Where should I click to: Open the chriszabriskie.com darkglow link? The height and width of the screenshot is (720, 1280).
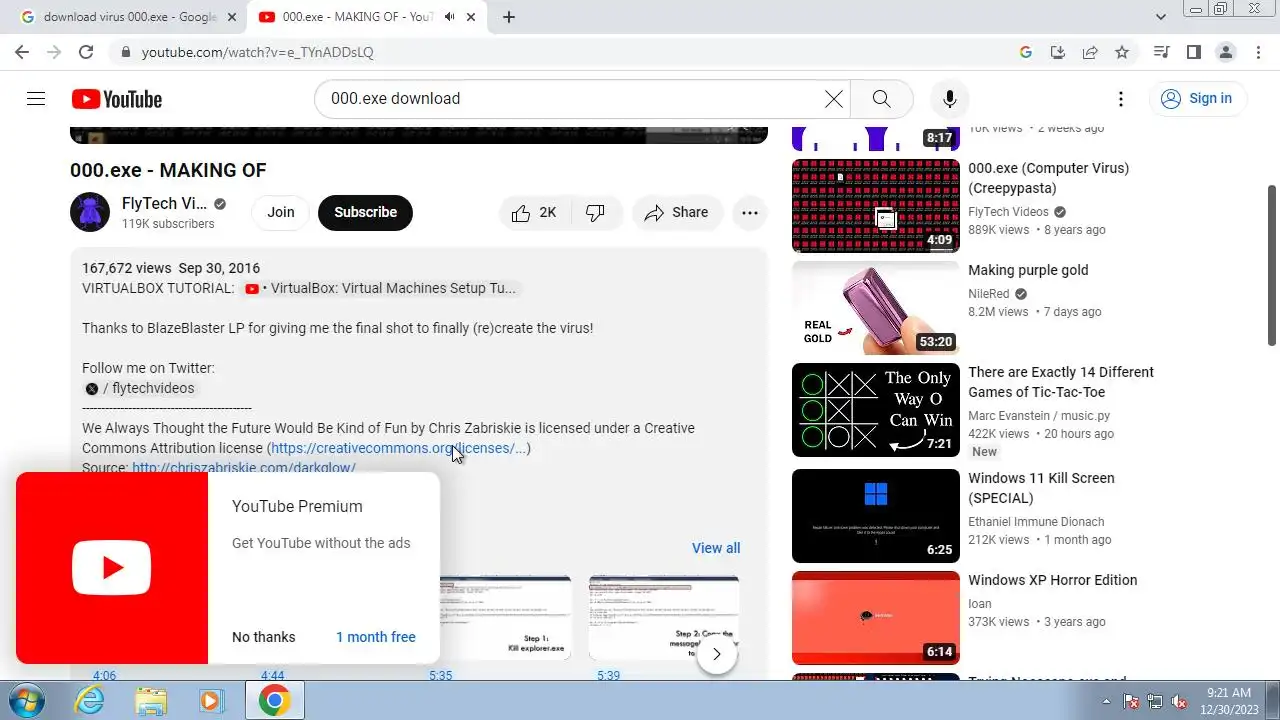pyautogui.click(x=244, y=467)
